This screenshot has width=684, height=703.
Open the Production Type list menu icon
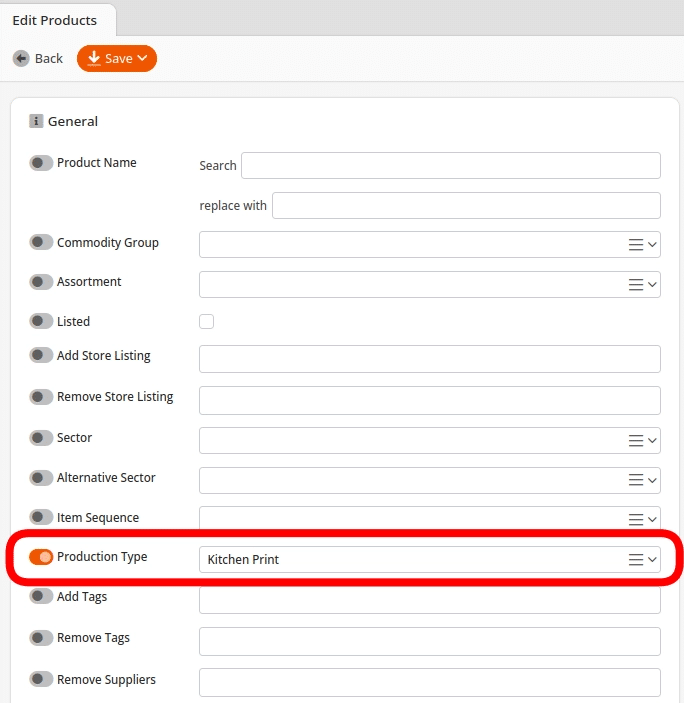coord(635,559)
